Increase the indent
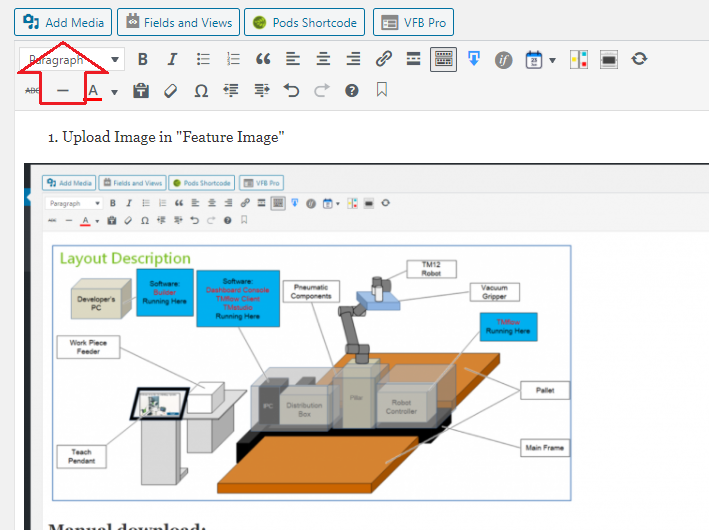The height and width of the screenshot is (530, 709). pyautogui.click(x=261, y=91)
